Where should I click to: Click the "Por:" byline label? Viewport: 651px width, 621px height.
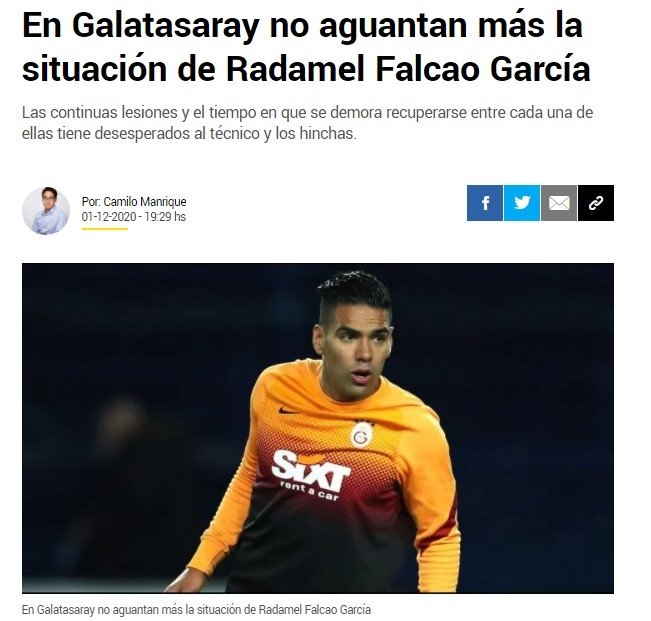[x=91, y=202]
